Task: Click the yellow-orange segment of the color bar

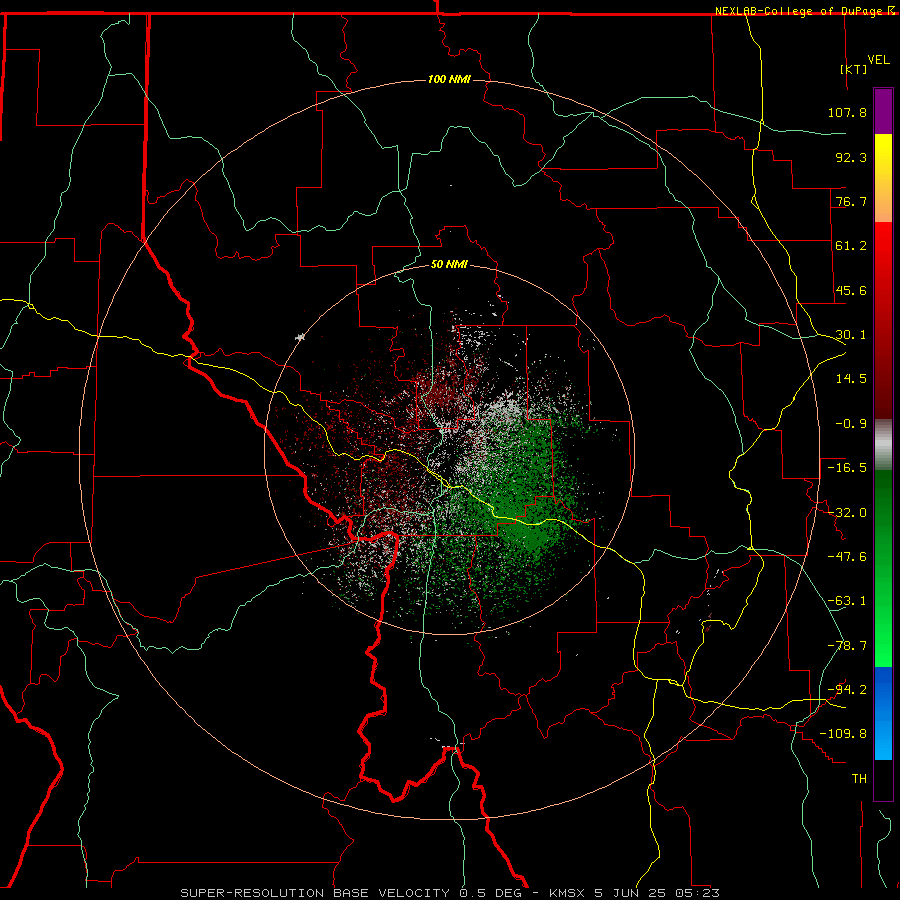Action: [x=883, y=178]
